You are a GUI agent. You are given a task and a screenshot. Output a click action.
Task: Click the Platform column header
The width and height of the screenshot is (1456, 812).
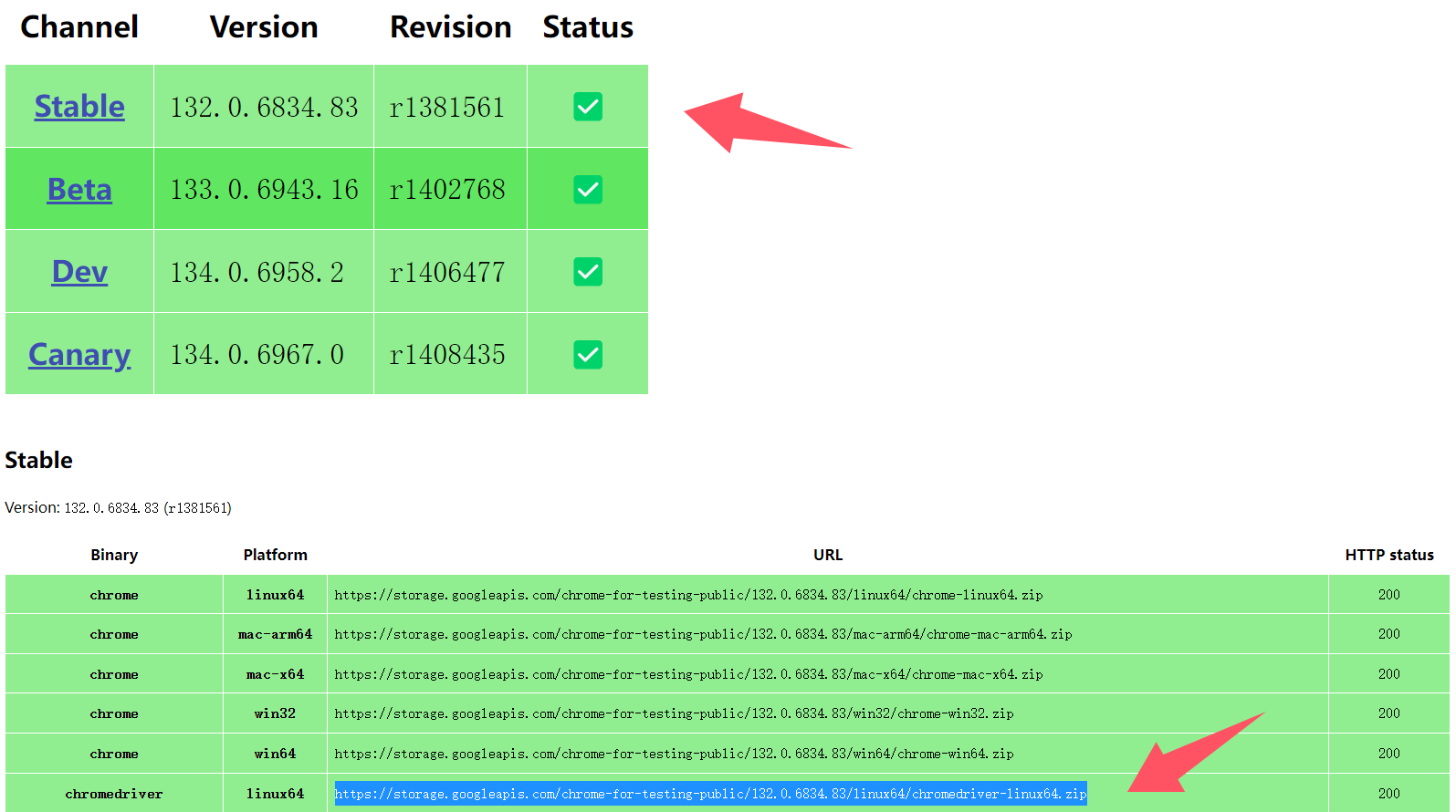point(275,555)
